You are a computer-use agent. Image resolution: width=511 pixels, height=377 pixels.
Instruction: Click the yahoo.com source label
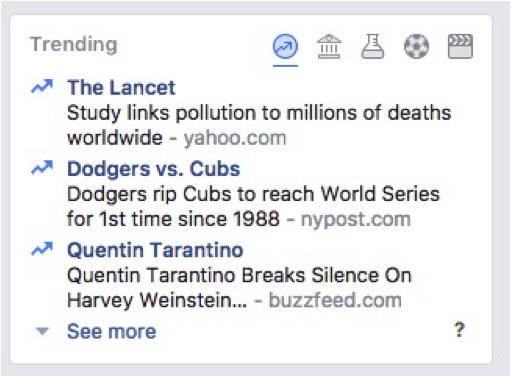(x=235, y=138)
